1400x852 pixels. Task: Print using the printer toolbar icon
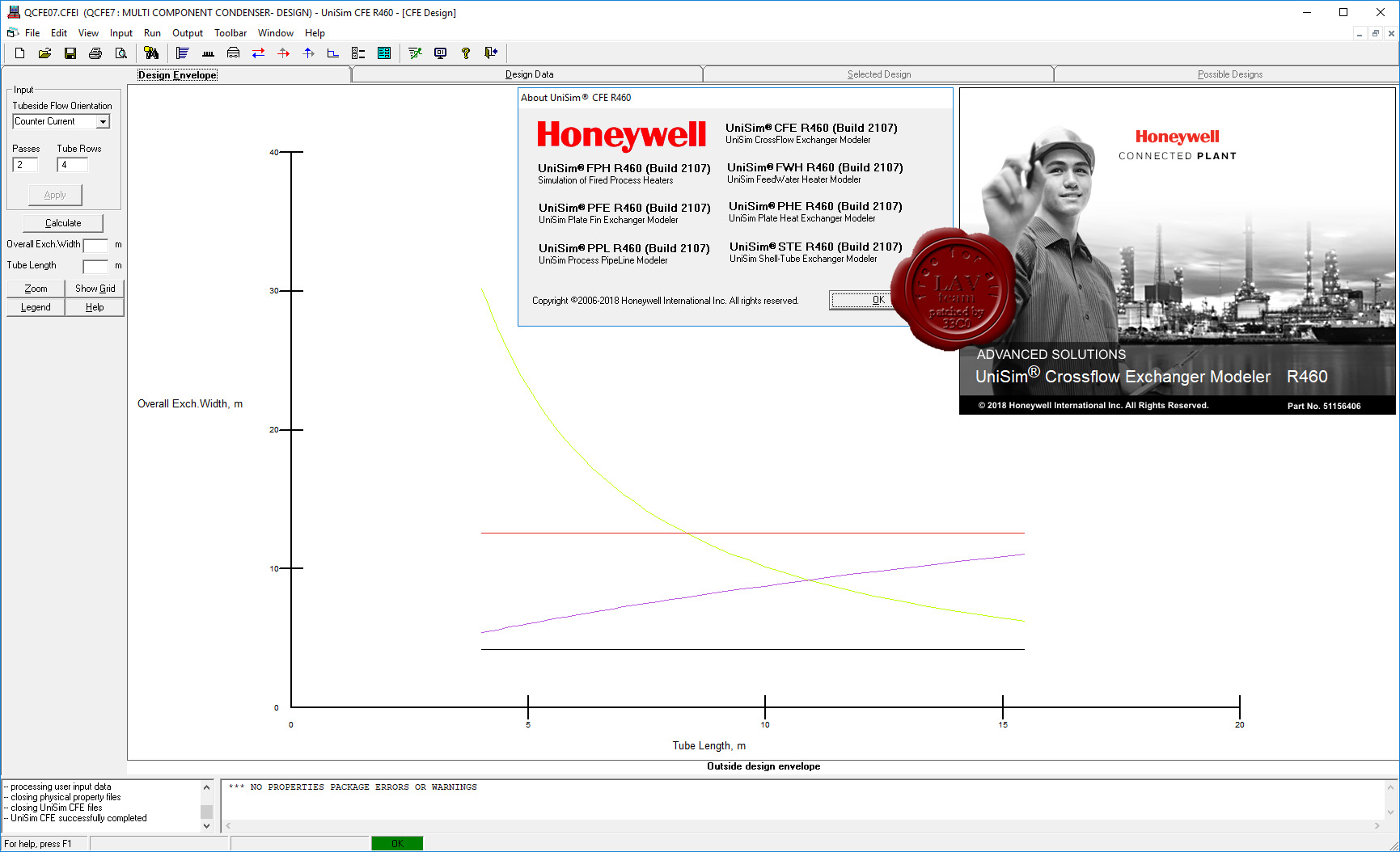click(95, 53)
